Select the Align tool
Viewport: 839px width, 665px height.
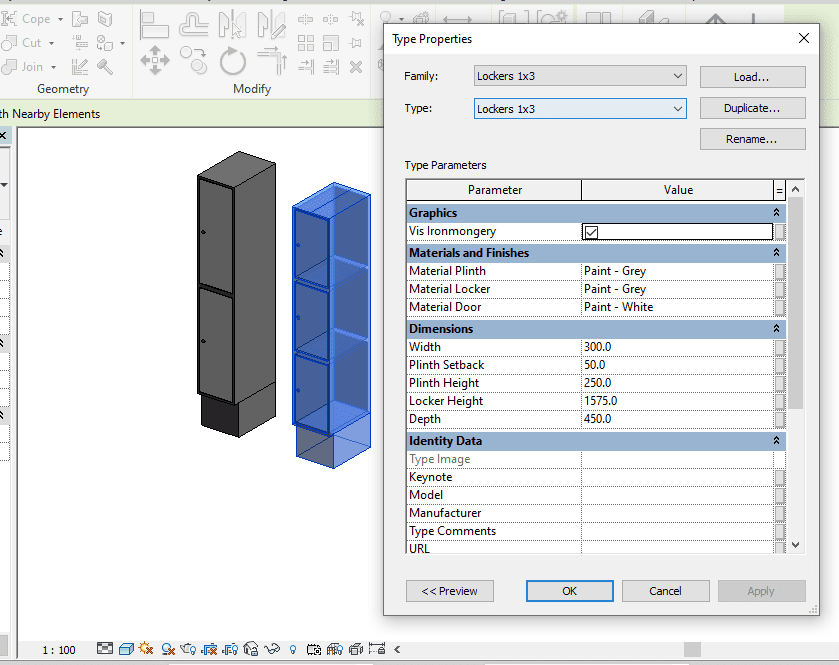pos(155,25)
